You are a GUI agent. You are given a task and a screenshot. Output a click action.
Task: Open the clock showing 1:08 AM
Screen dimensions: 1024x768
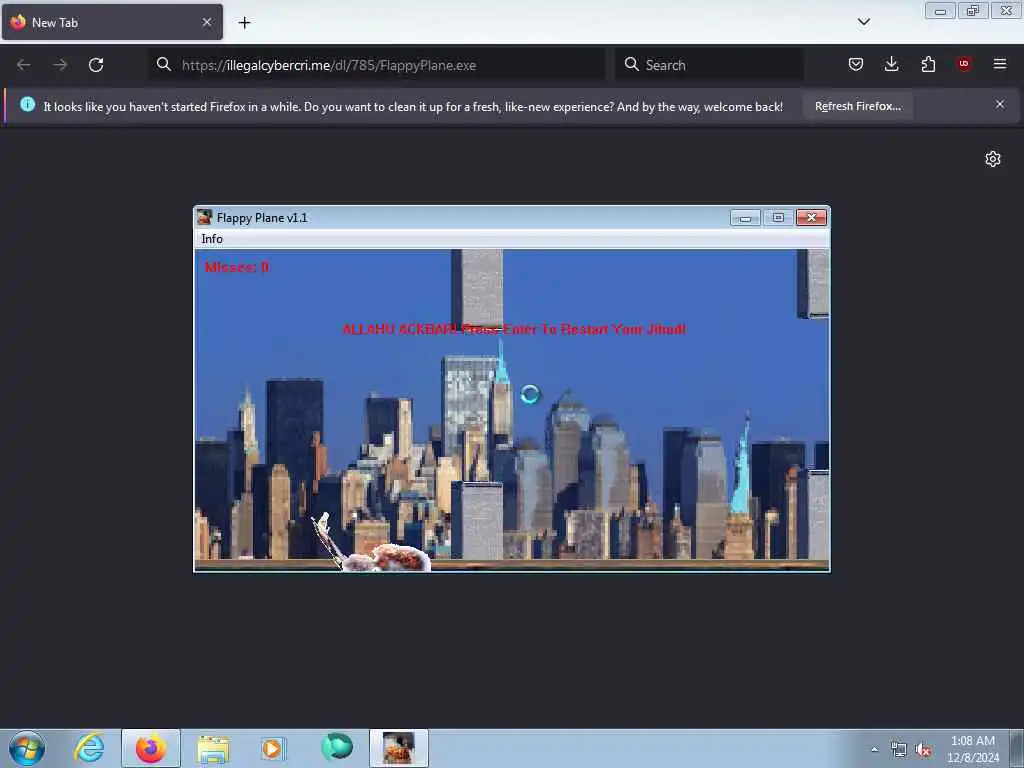[x=972, y=749]
